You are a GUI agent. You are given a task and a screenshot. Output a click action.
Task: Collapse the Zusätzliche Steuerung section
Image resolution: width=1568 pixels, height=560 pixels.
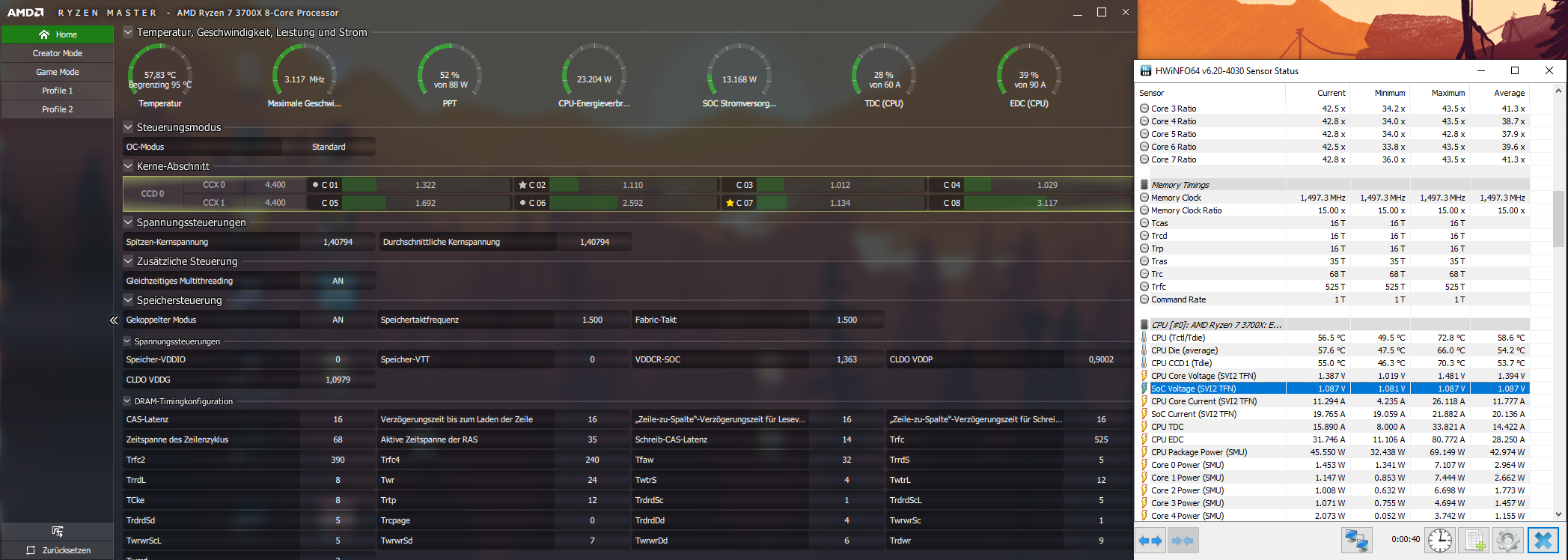coord(128,261)
